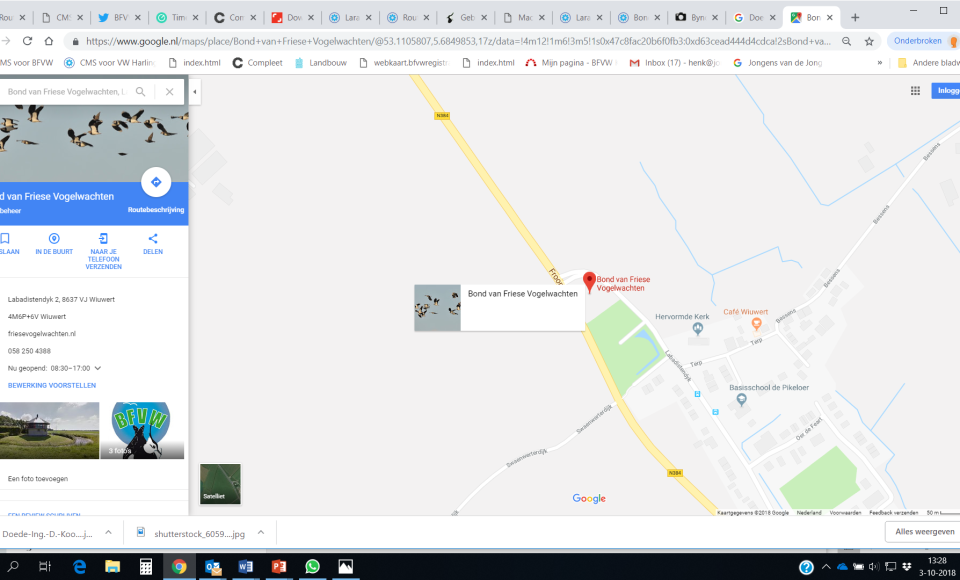Sign in with the Inloggen button
Image resolution: width=960 pixels, height=580 pixels.
pos(946,91)
